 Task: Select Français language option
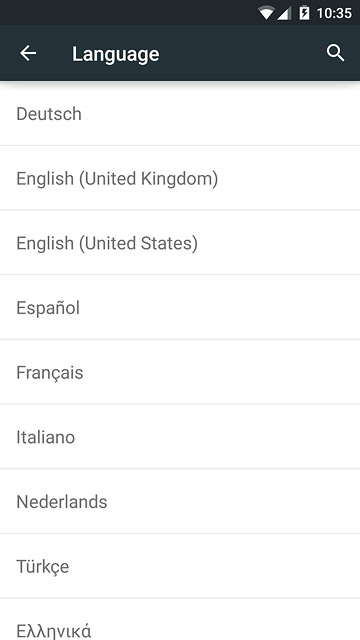point(180,372)
